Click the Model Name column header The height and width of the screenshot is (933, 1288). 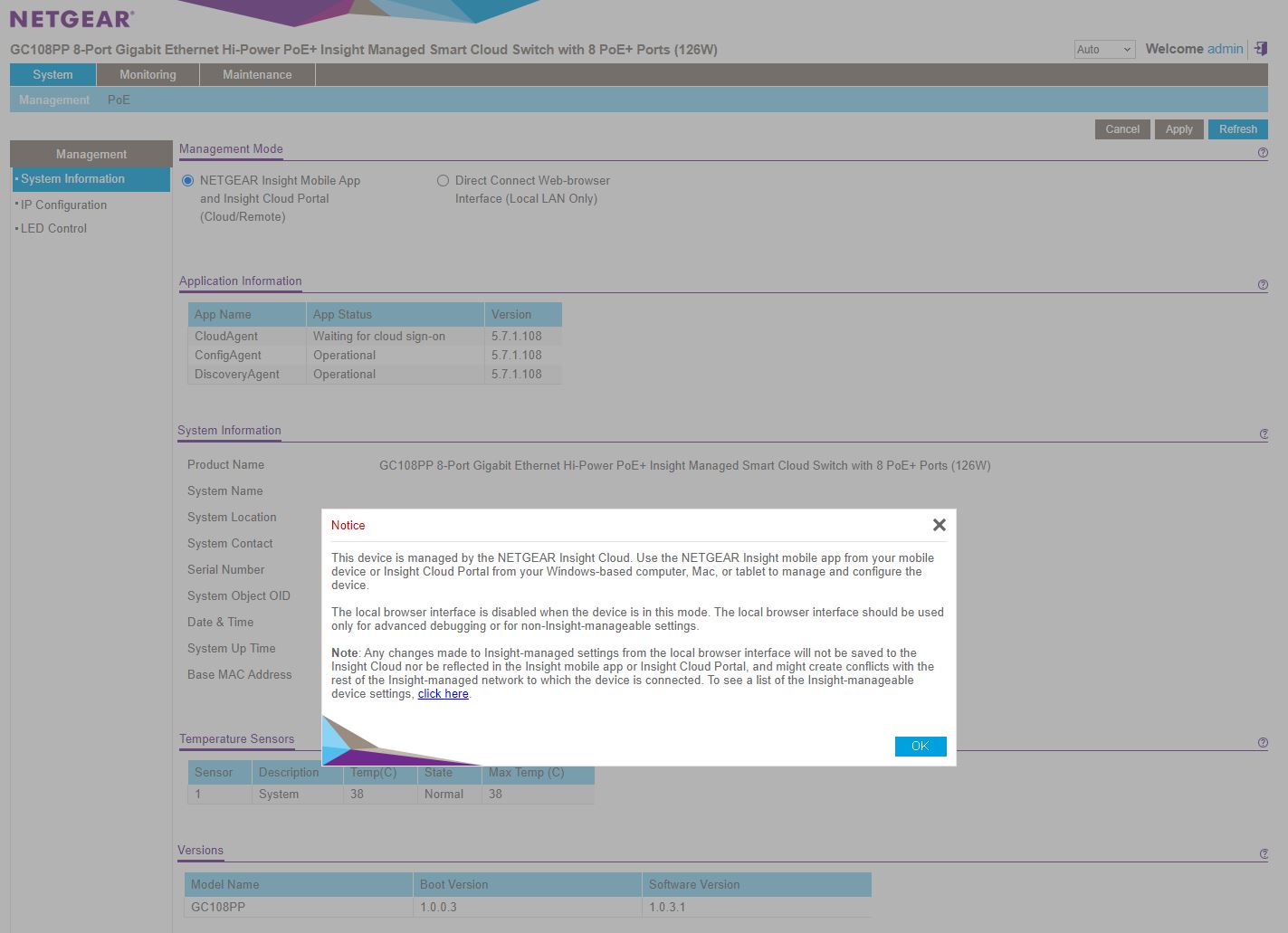coord(299,885)
